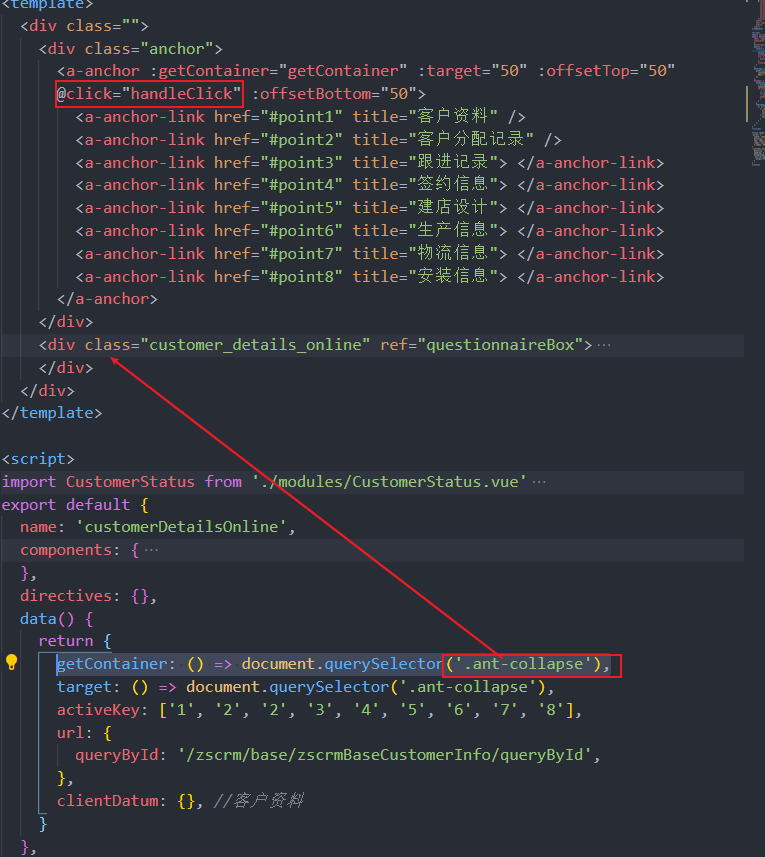This screenshot has width=765, height=857.
Task: Click href="#point1" in anchor link
Action: (278, 117)
